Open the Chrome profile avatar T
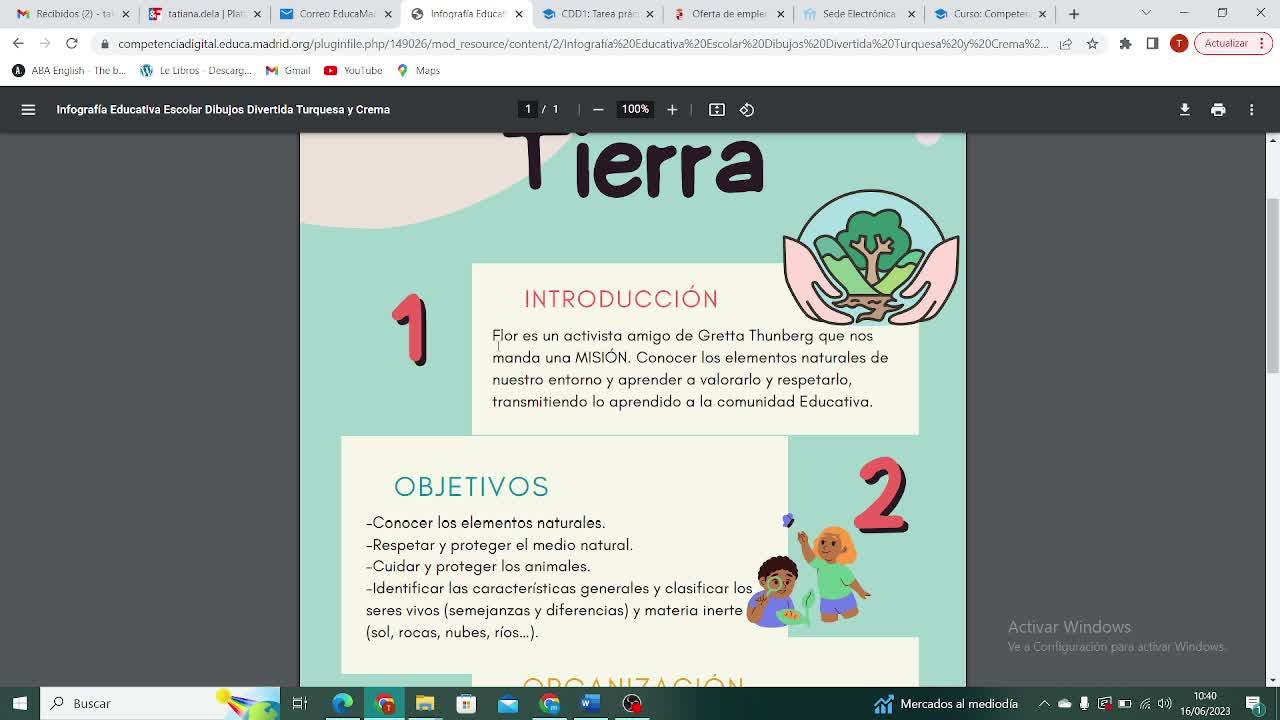The width and height of the screenshot is (1280, 720). pos(1179,44)
